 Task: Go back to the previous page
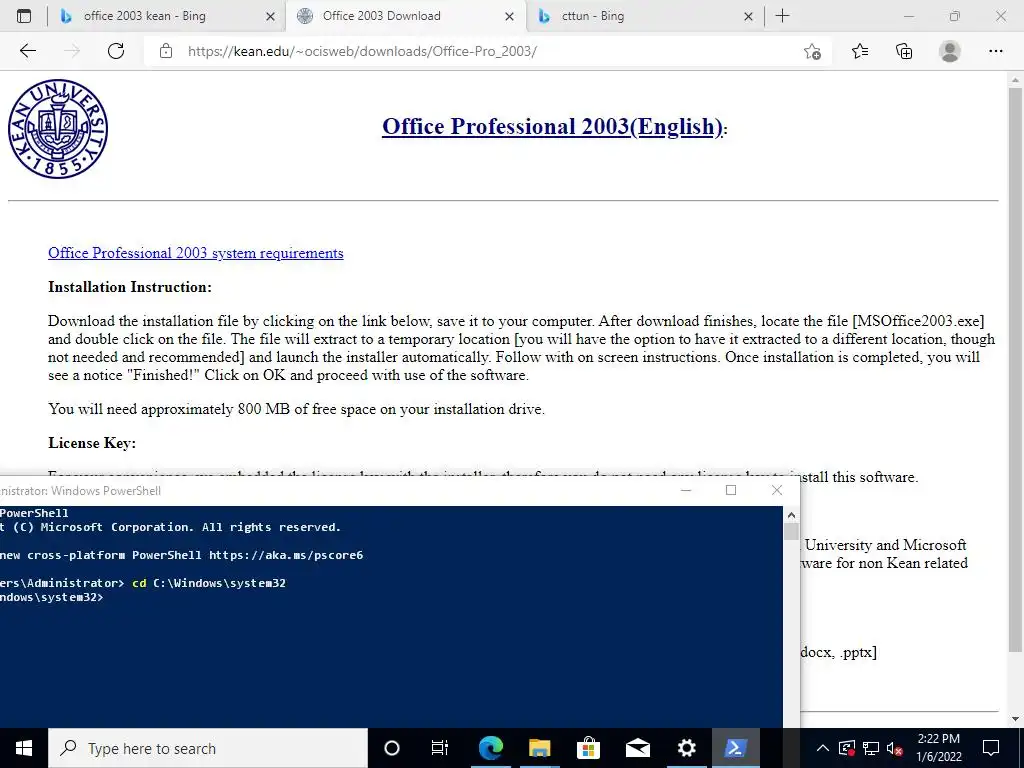tap(28, 51)
